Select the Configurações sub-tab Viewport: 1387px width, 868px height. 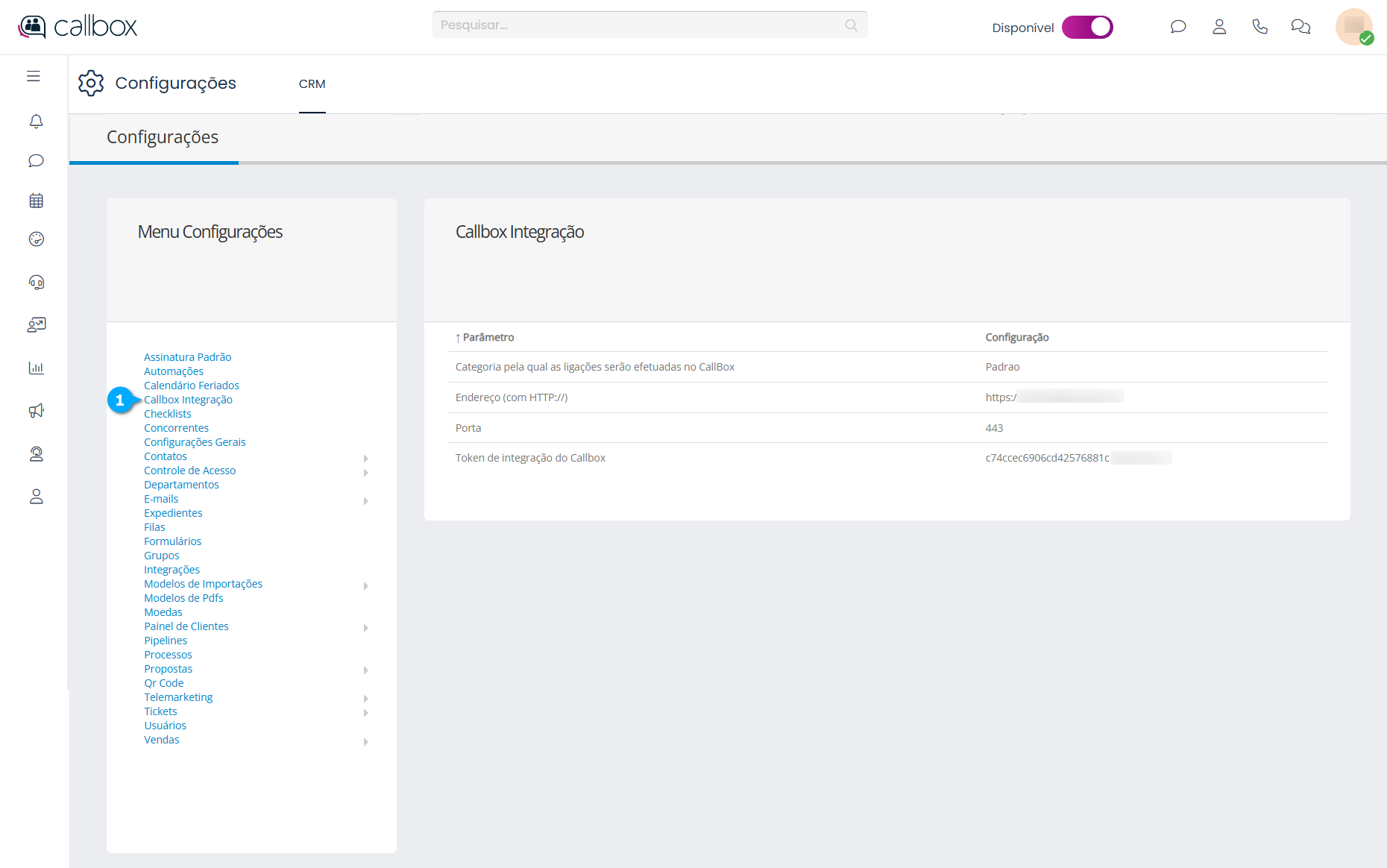[162, 137]
